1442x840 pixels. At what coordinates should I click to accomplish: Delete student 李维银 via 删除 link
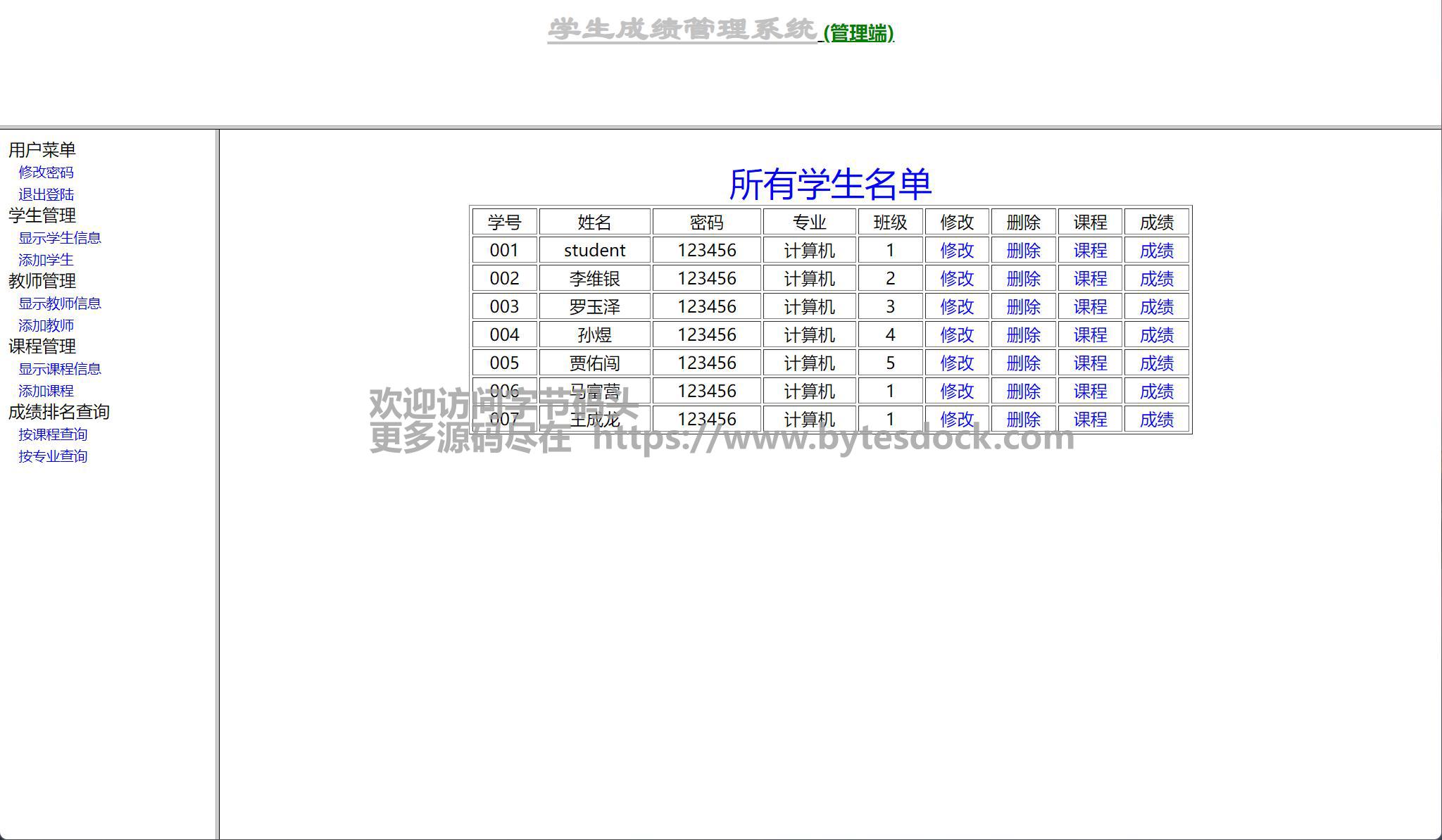pos(1023,279)
